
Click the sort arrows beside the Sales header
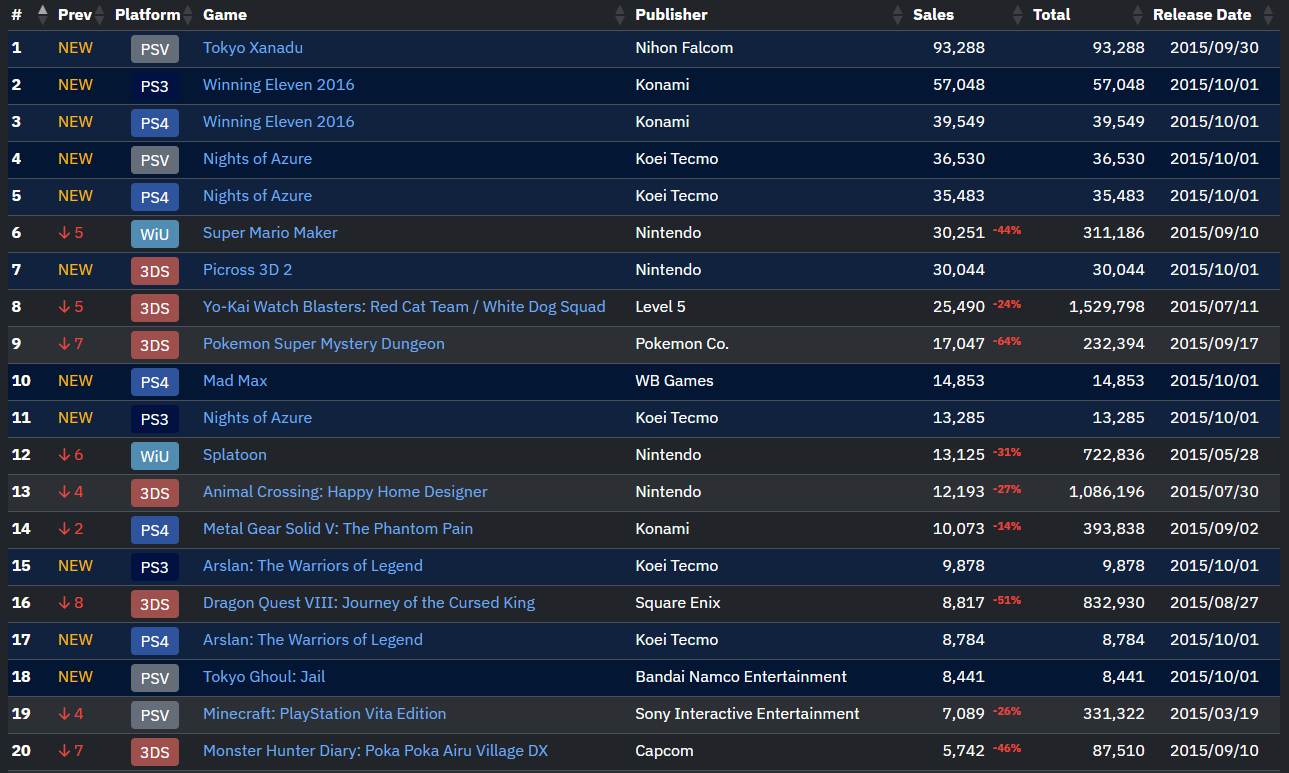[1018, 15]
